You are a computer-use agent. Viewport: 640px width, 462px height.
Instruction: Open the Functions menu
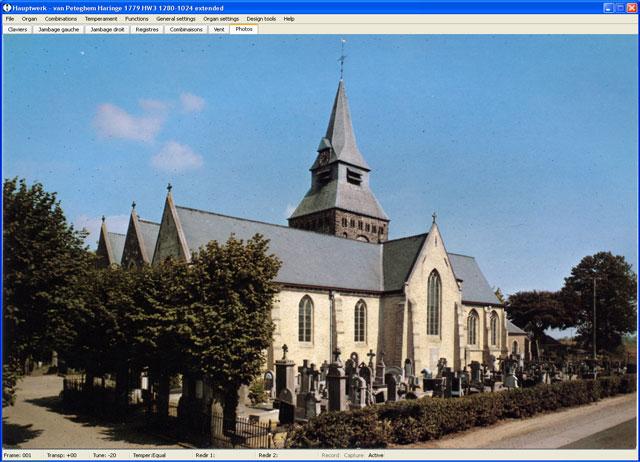(137, 19)
